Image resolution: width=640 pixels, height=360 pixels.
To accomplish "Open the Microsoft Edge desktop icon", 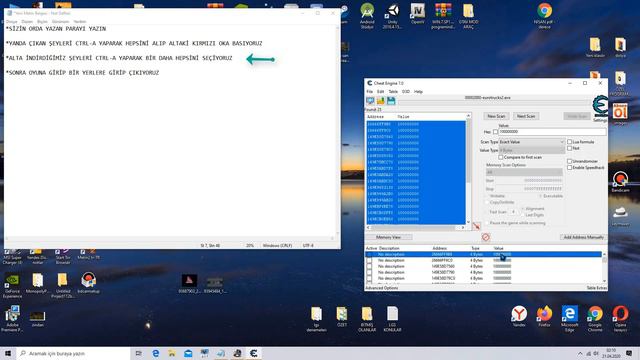I will click(569, 319).
